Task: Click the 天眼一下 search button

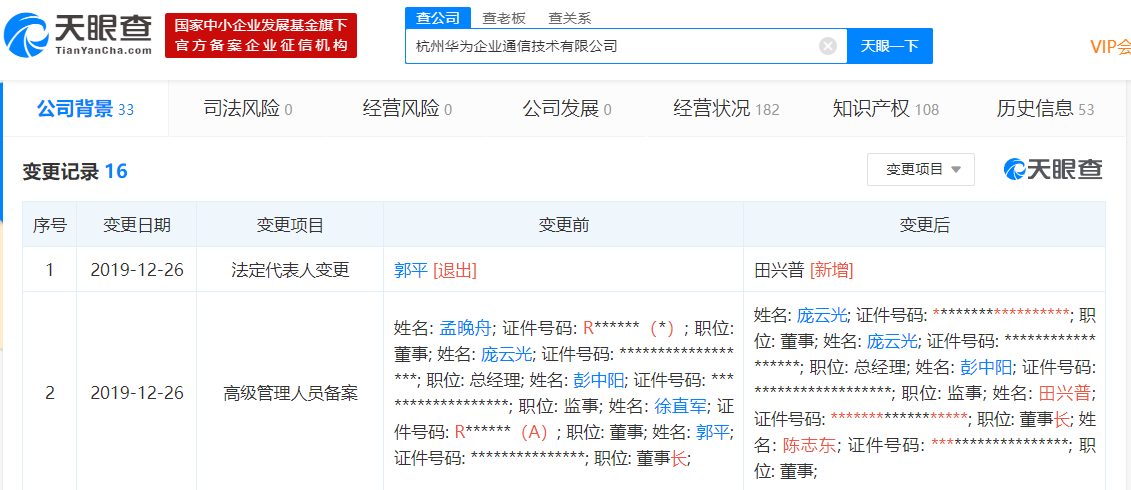Action: pyautogui.click(x=889, y=46)
